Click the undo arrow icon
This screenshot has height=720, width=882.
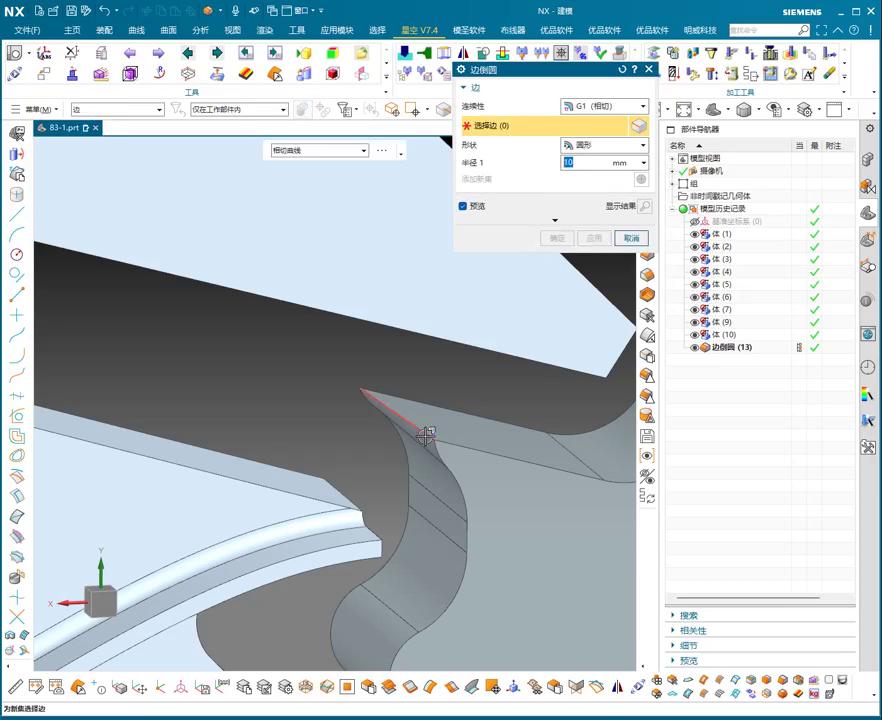point(103,11)
